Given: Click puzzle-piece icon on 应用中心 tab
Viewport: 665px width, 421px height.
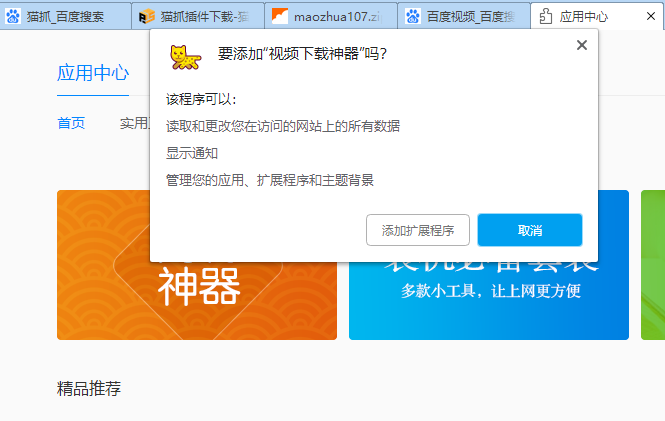Looking at the screenshot, I should point(546,17).
